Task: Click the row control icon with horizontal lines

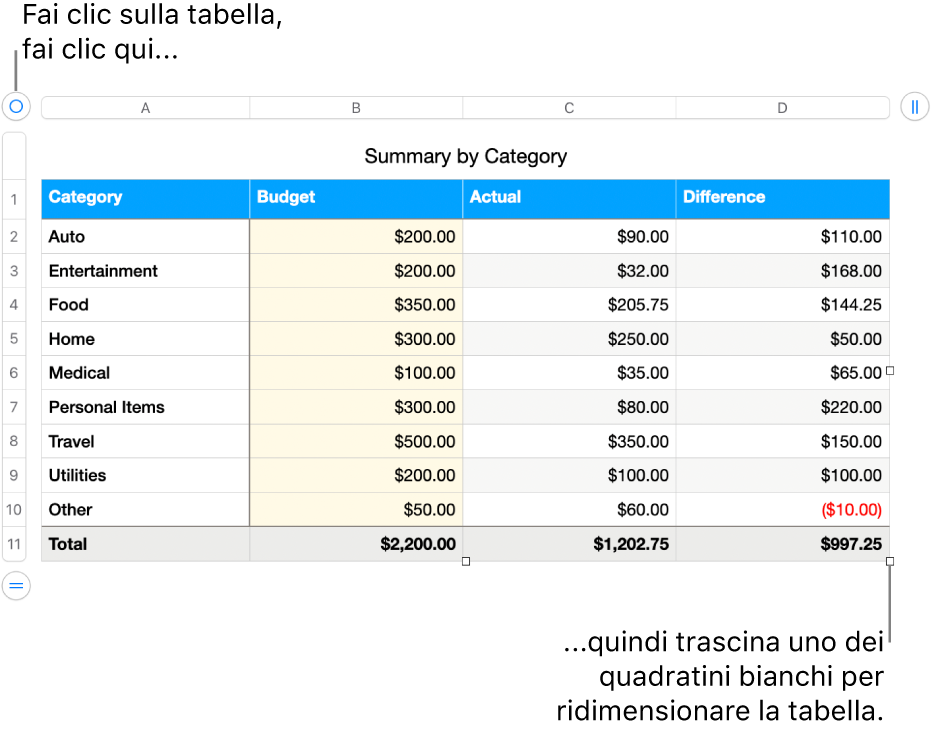Action: (15, 586)
